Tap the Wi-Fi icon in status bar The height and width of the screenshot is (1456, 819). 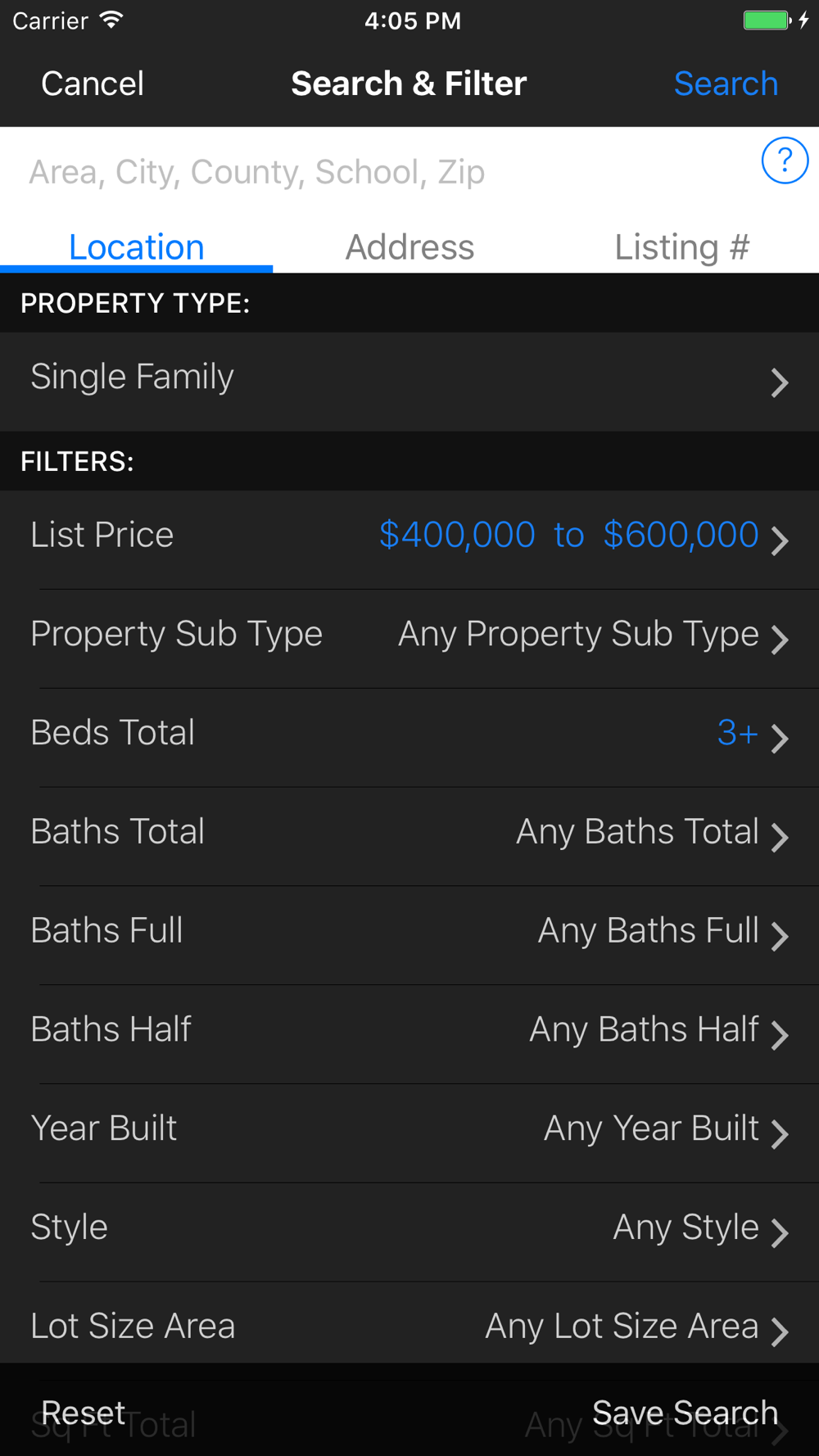(x=111, y=20)
